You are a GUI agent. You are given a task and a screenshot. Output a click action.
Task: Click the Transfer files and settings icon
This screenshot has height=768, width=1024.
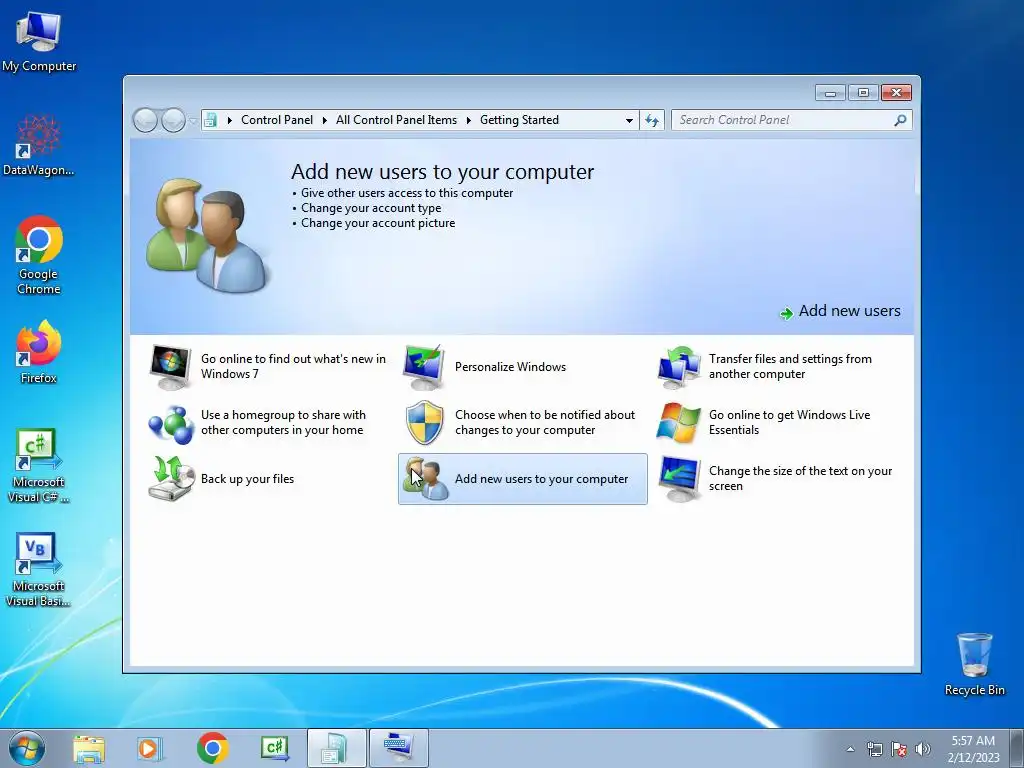tap(679, 366)
